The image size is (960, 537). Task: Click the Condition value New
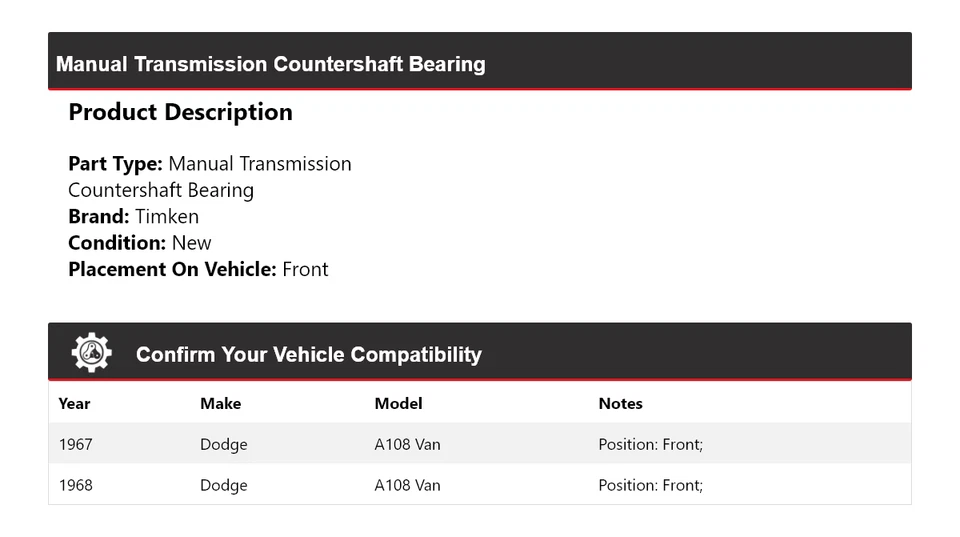click(192, 243)
